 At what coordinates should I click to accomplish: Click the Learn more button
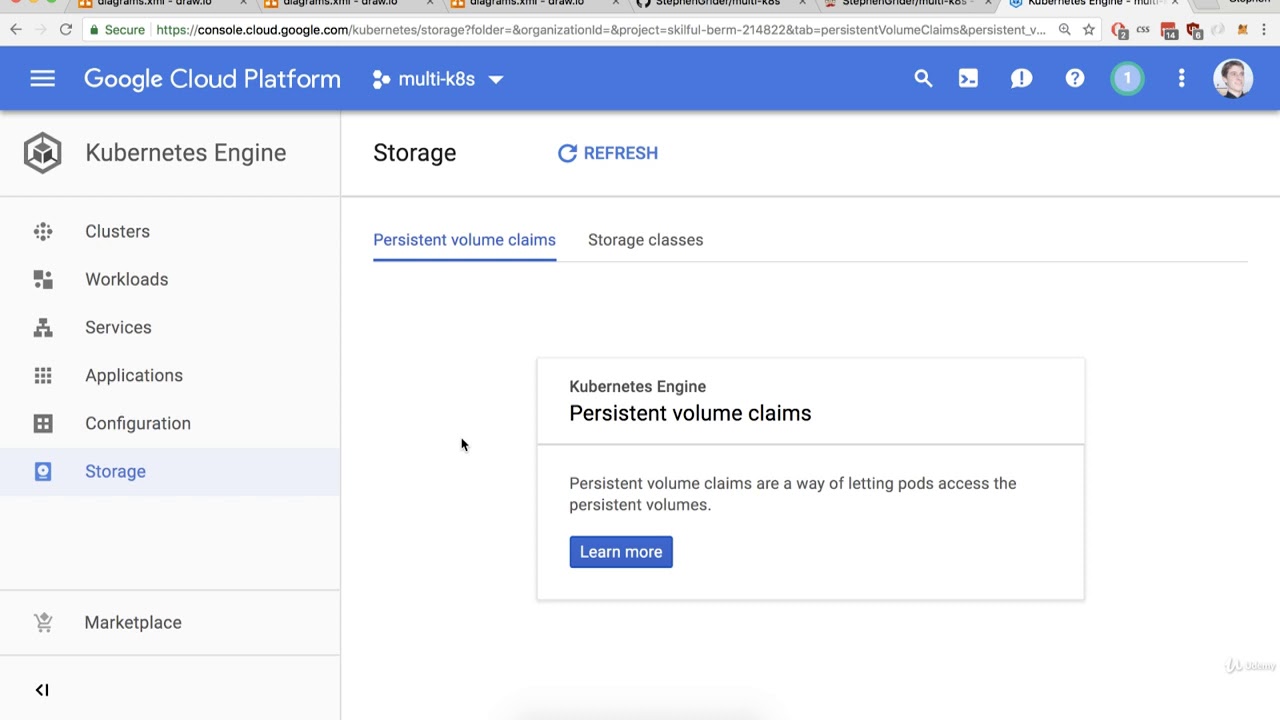[621, 552]
